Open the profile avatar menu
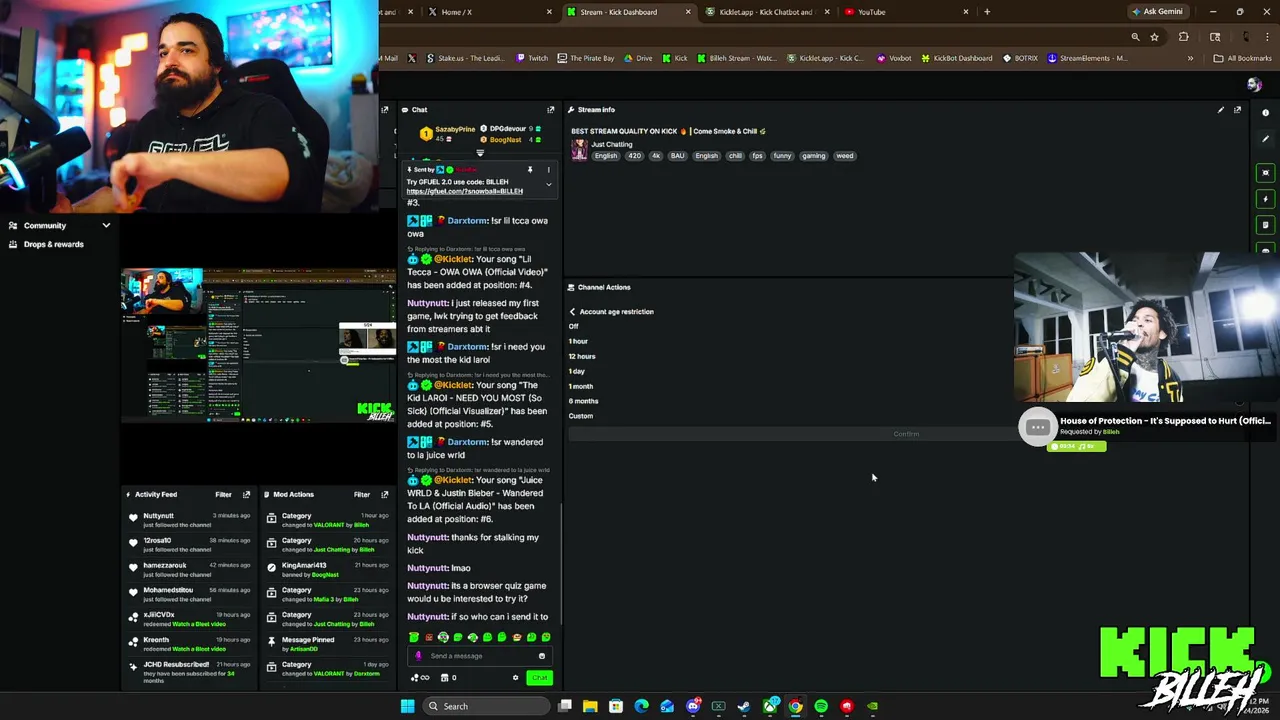 (x=1255, y=84)
